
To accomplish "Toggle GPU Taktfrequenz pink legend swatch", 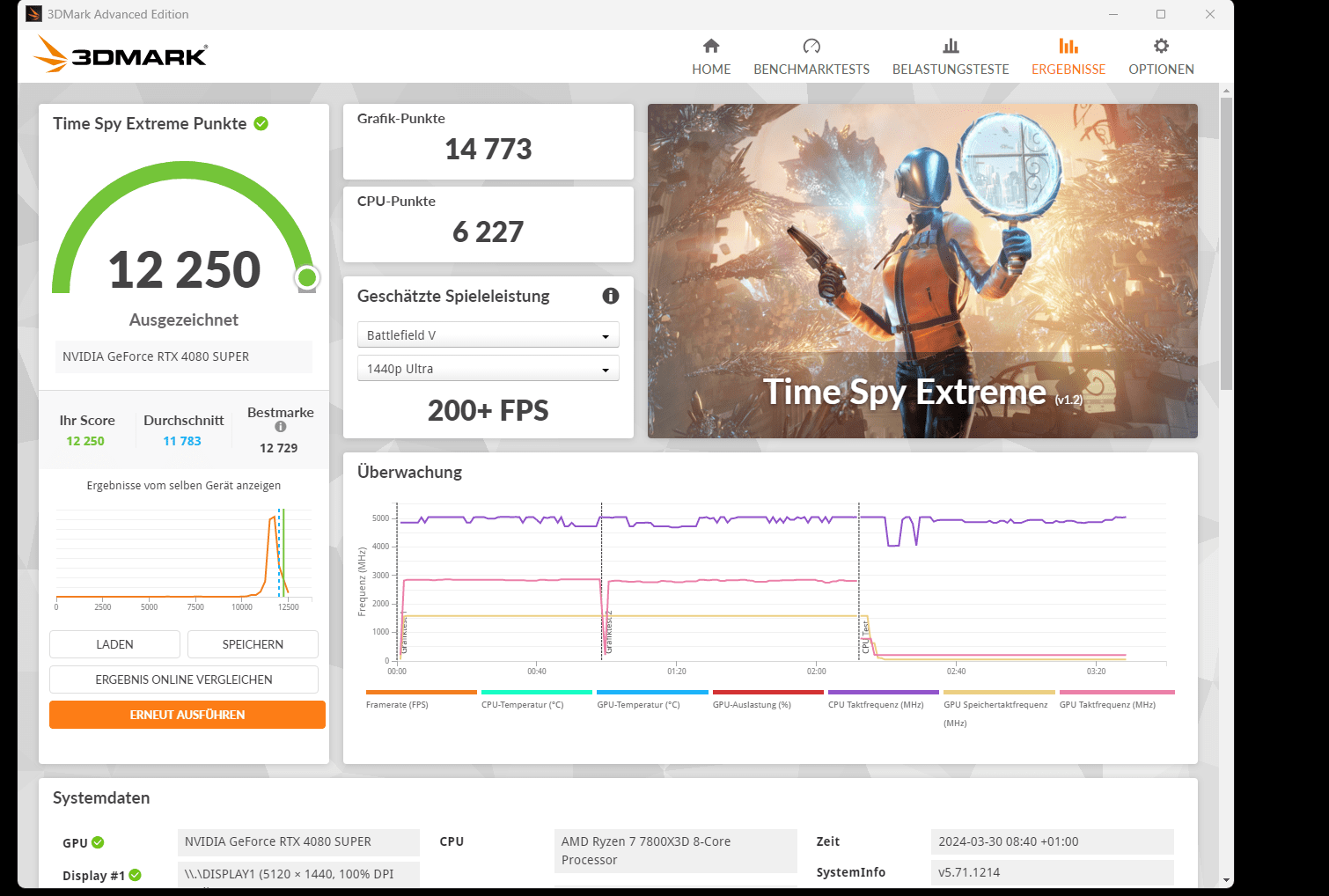I will click(x=1117, y=693).
